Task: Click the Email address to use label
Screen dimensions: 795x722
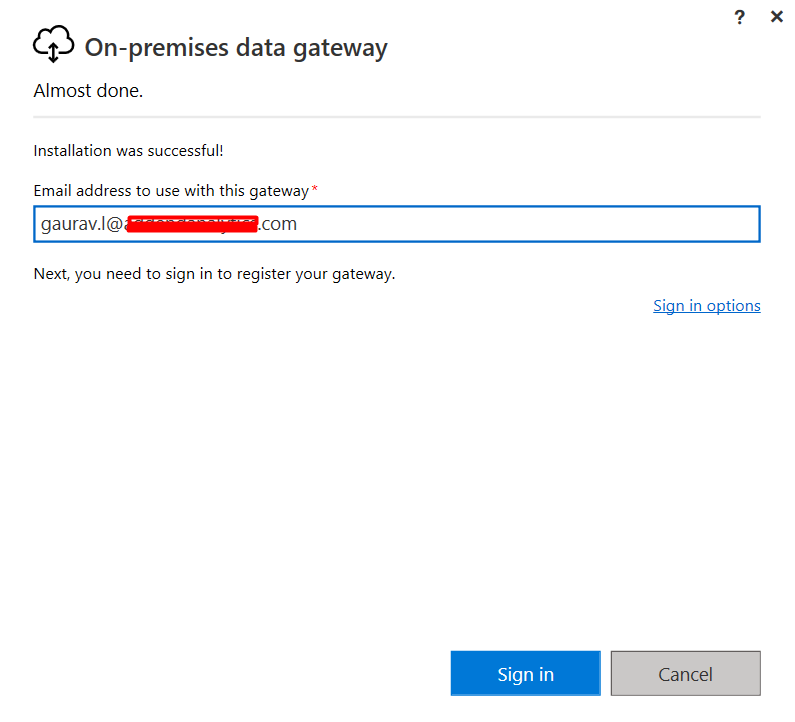Action: tap(171, 191)
